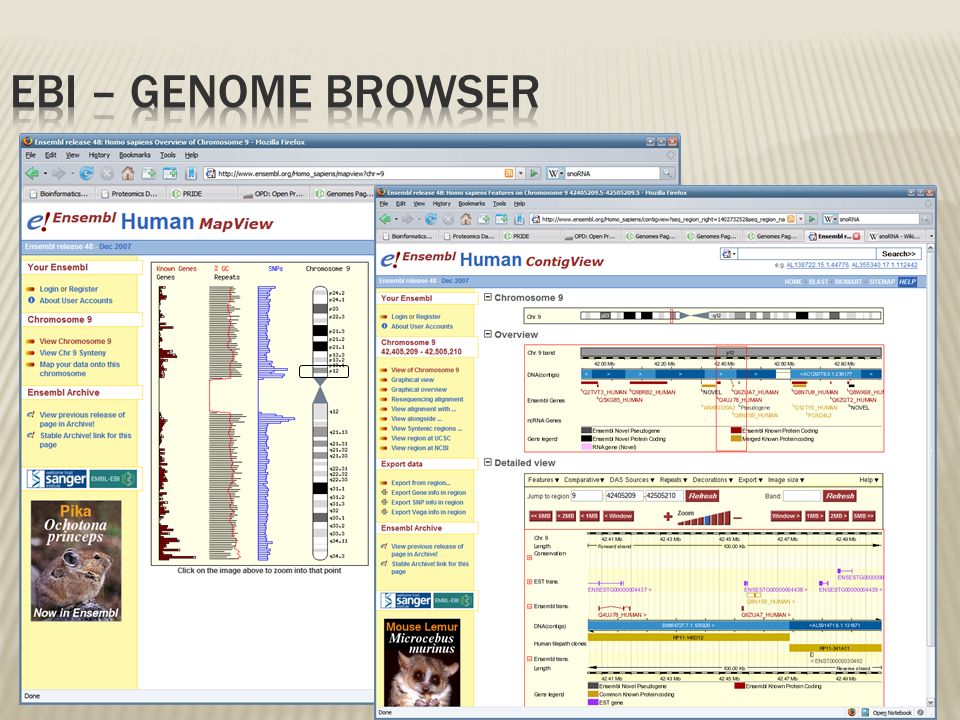Click the Band input field
The height and width of the screenshot is (720, 960).
(x=801, y=496)
